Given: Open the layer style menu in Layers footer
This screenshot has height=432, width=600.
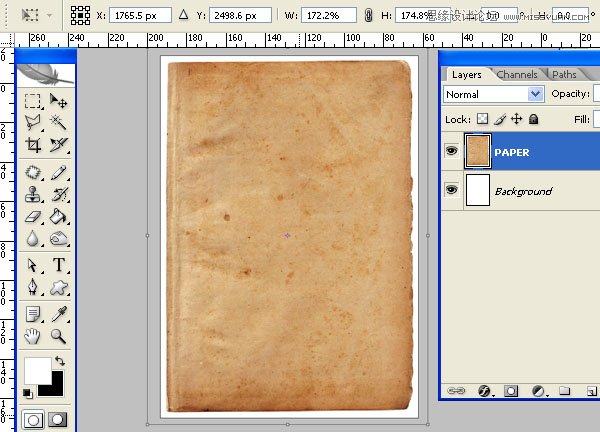Looking at the screenshot, I should pyautogui.click(x=484, y=390).
